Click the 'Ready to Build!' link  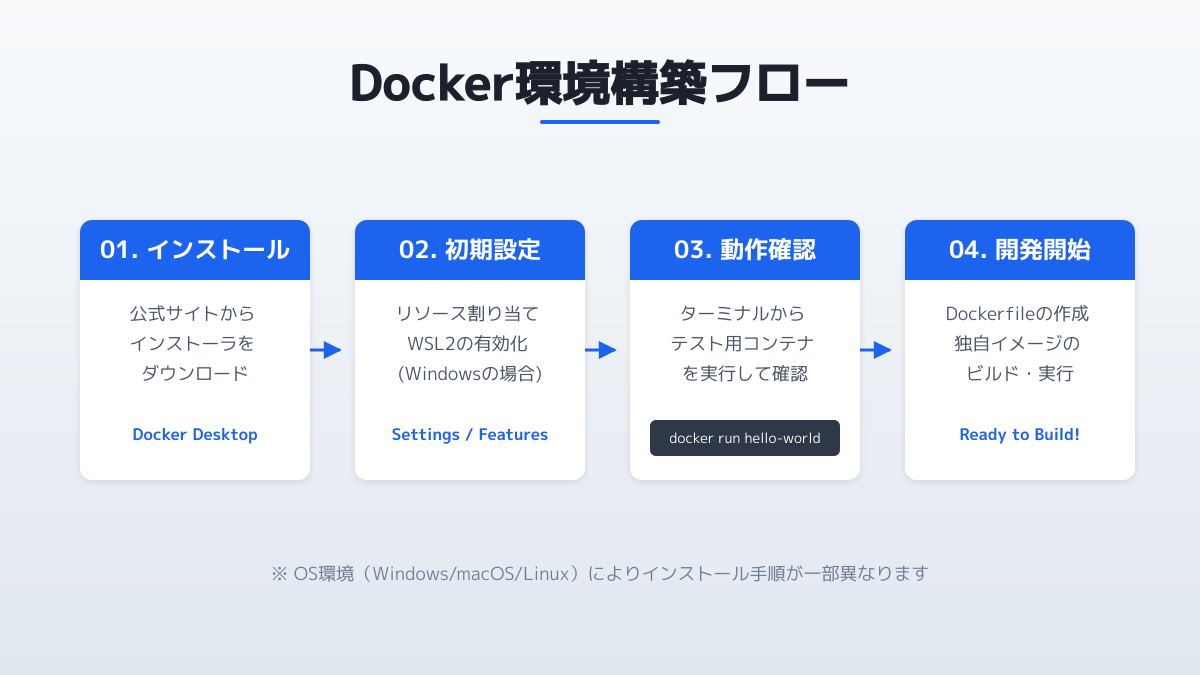pyautogui.click(x=1020, y=435)
